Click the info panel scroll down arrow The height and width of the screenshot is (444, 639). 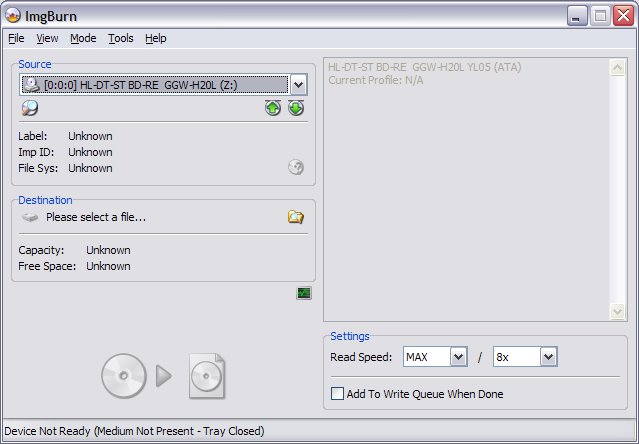pyautogui.click(x=617, y=312)
